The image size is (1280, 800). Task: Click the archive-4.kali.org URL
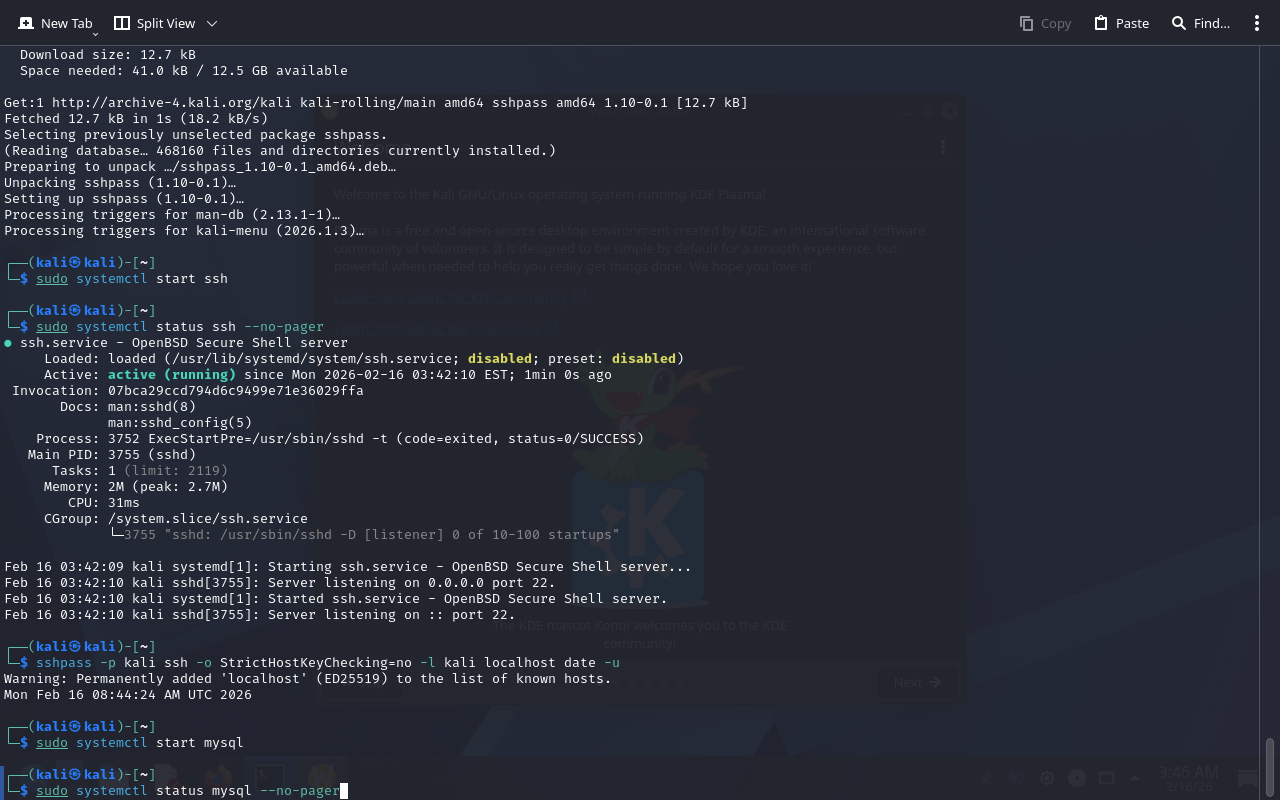(152, 103)
